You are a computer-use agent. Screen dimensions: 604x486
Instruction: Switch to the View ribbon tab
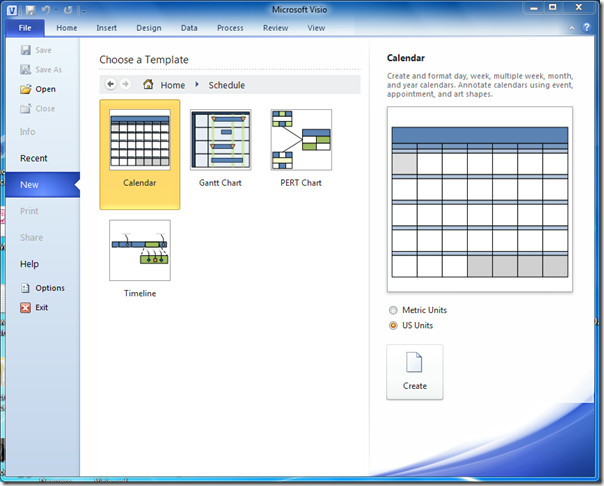316,28
